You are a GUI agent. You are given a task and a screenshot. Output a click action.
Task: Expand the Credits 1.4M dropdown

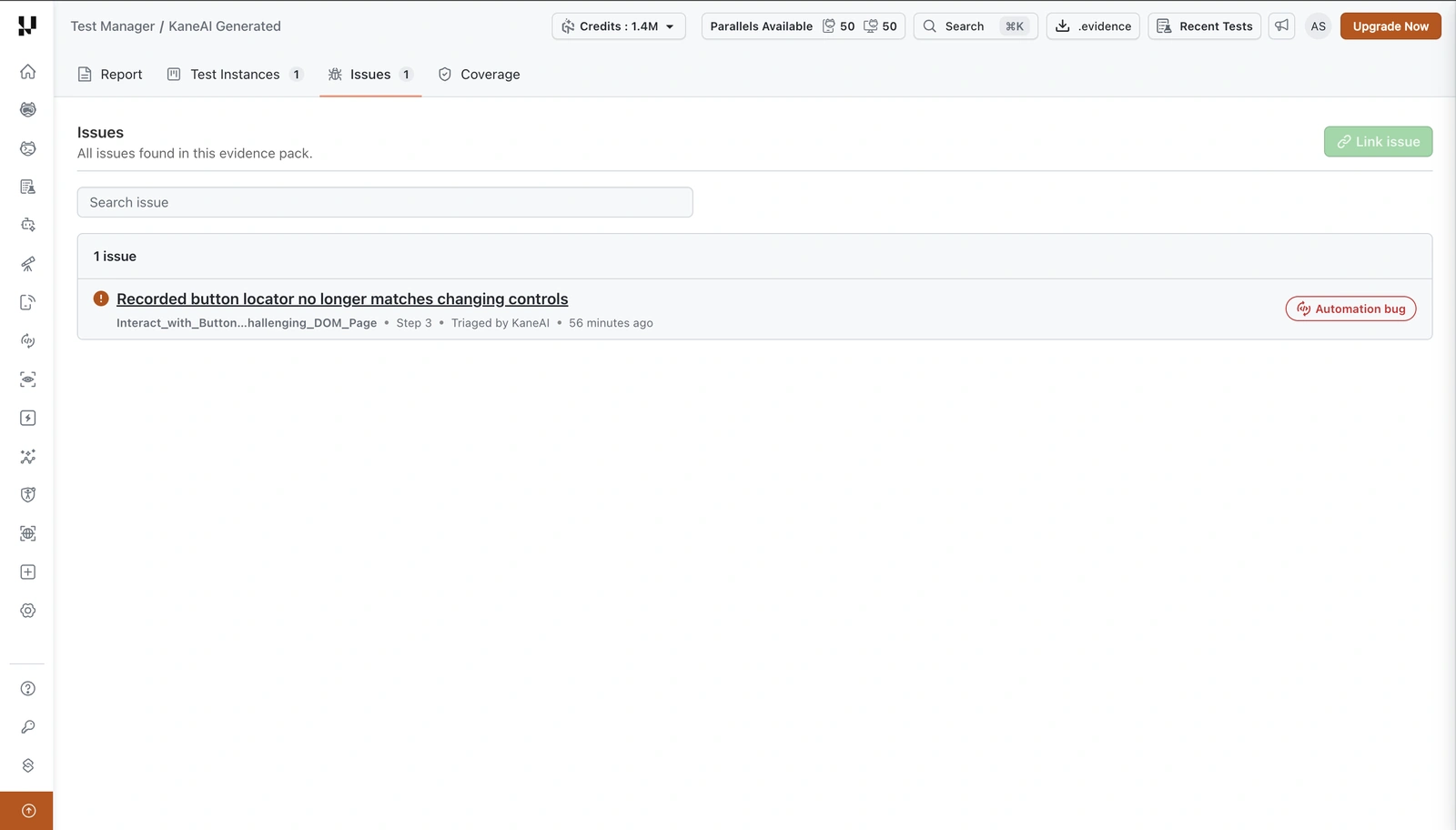tap(619, 26)
